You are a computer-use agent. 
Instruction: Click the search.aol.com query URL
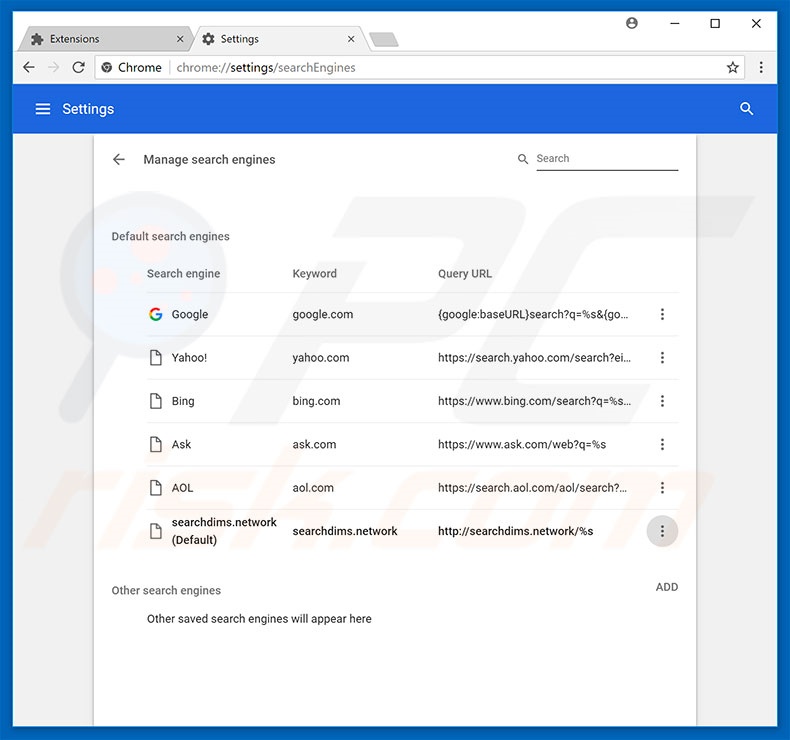(532, 488)
